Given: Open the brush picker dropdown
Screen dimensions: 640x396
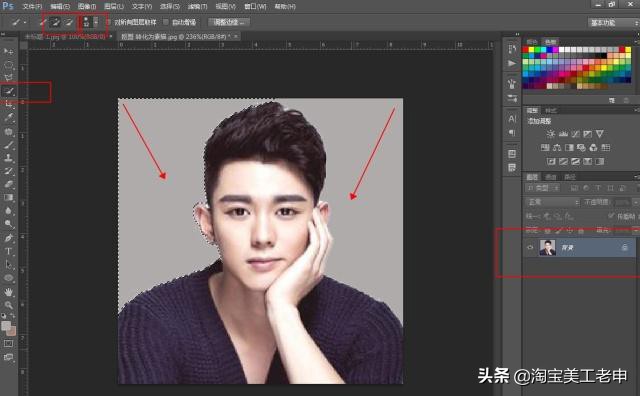Looking at the screenshot, I should 96,22.
